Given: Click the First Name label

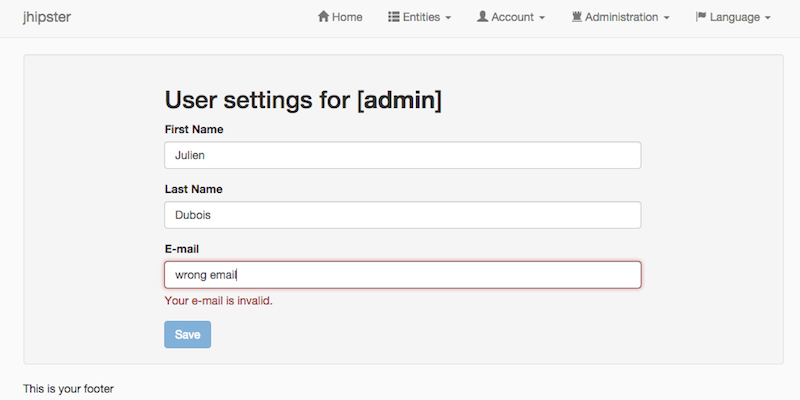Looking at the screenshot, I should 193,129.
